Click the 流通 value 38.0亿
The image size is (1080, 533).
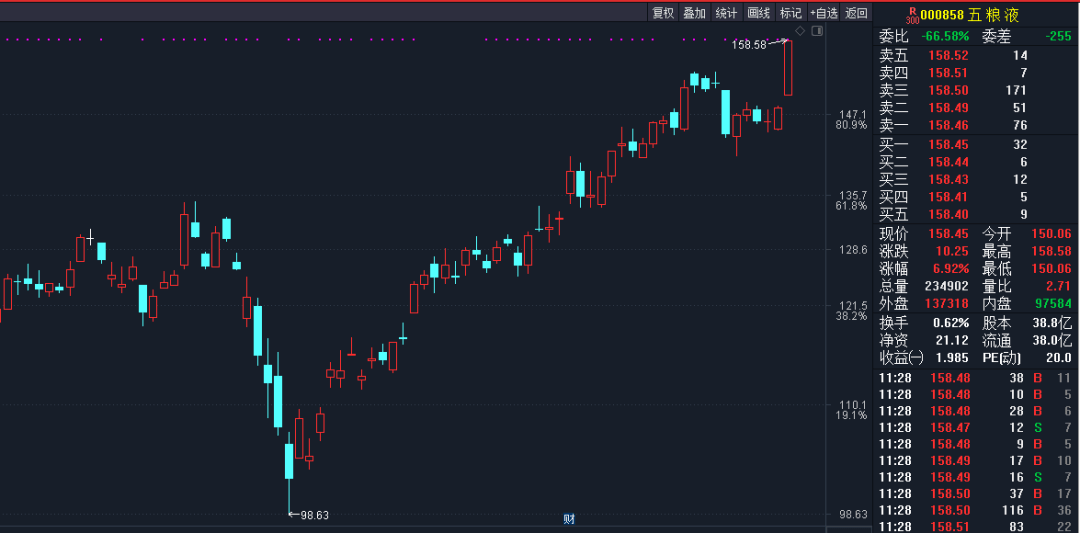point(1054,340)
